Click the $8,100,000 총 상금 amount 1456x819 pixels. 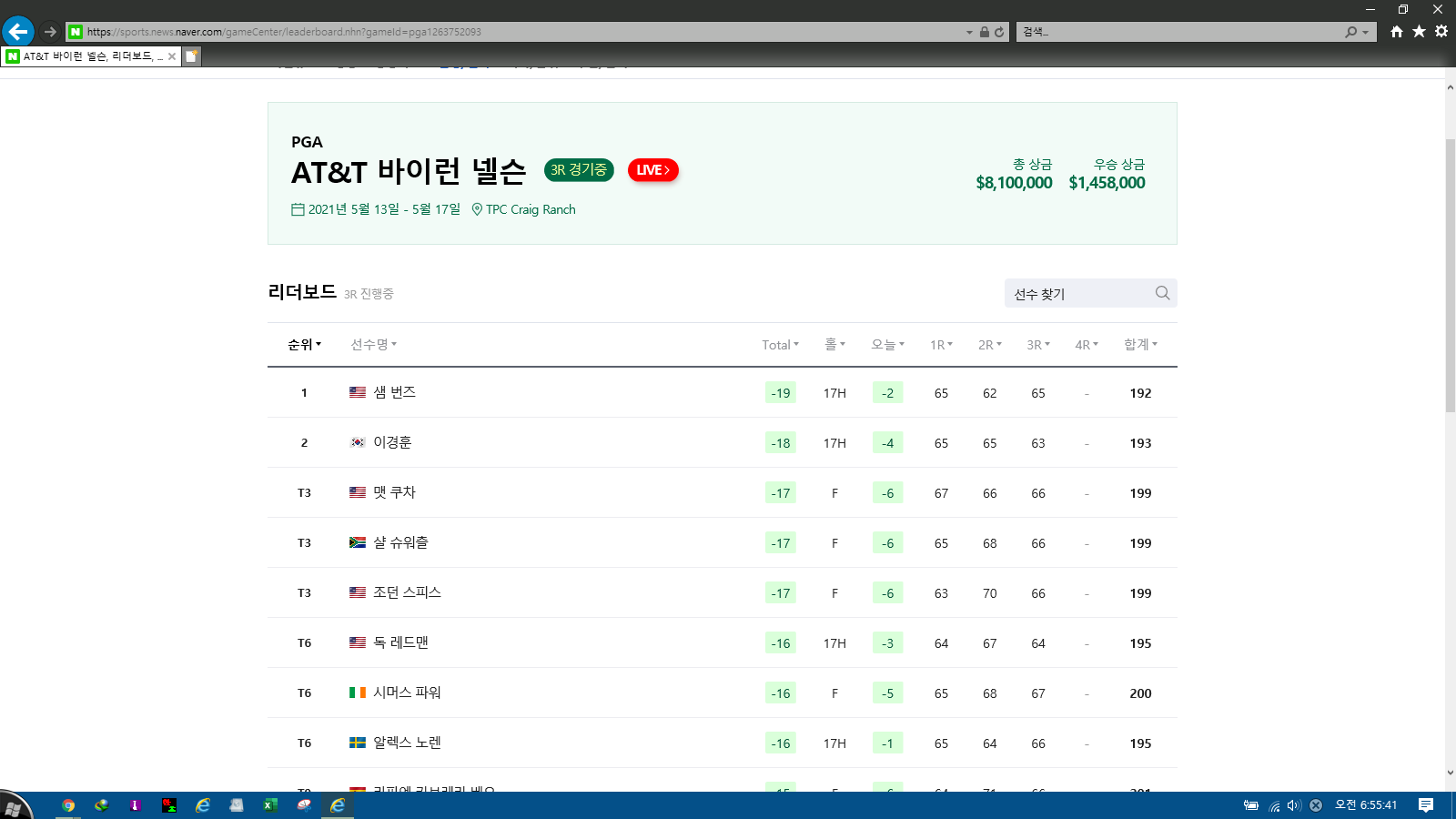click(1014, 183)
